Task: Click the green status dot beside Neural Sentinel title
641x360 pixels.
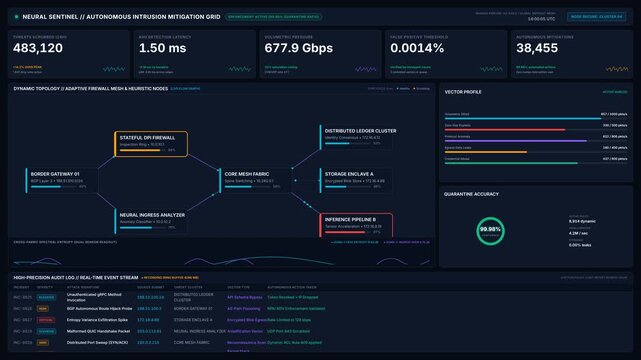Action: click(x=16, y=17)
